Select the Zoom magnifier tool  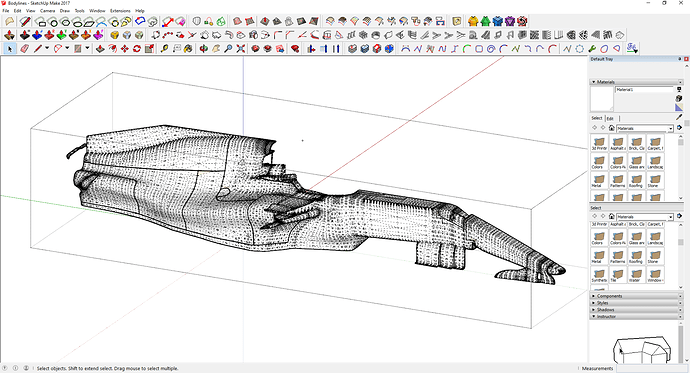pyautogui.click(x=228, y=49)
